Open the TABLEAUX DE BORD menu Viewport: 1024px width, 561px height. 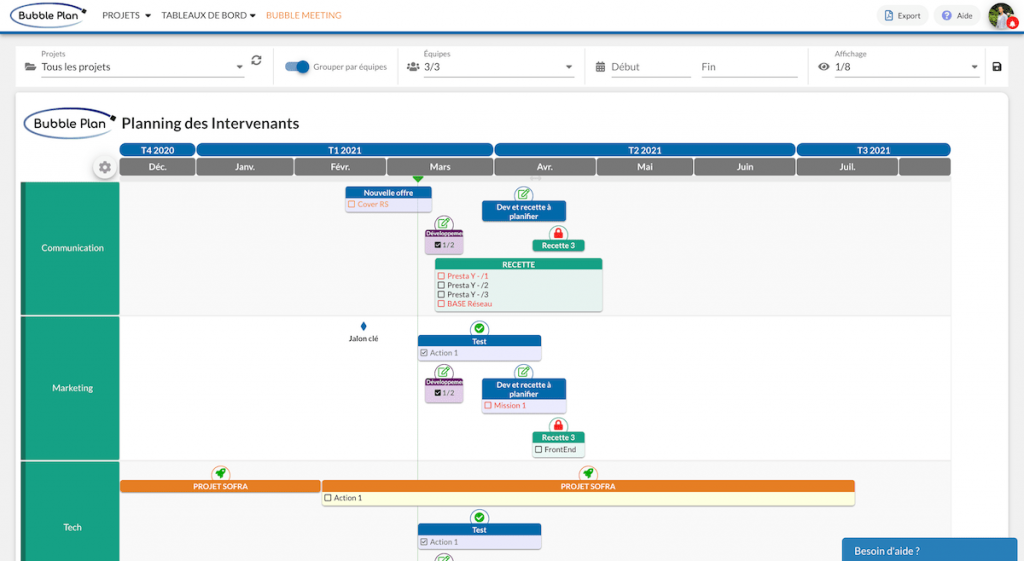tap(208, 15)
